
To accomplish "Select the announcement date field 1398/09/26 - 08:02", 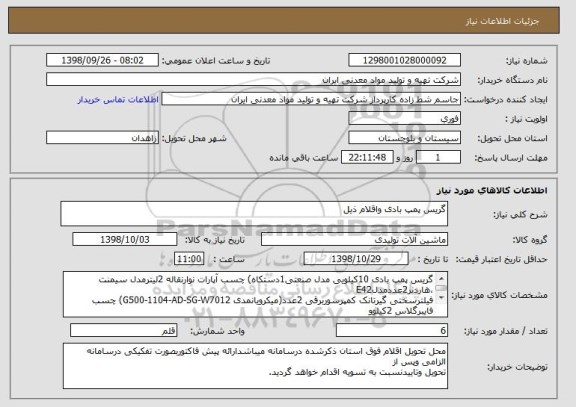I will click(102, 60).
